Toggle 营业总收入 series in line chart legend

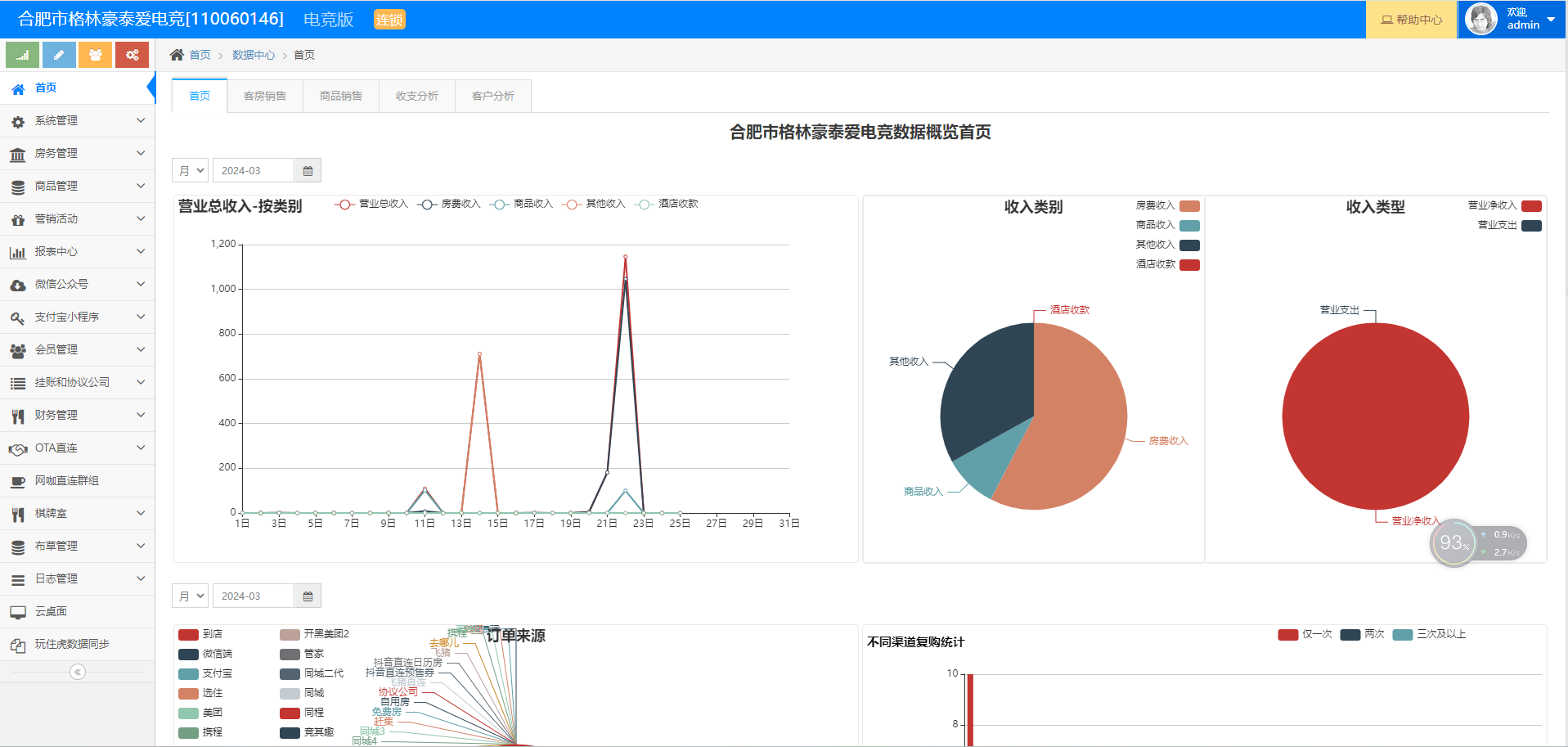(x=371, y=204)
